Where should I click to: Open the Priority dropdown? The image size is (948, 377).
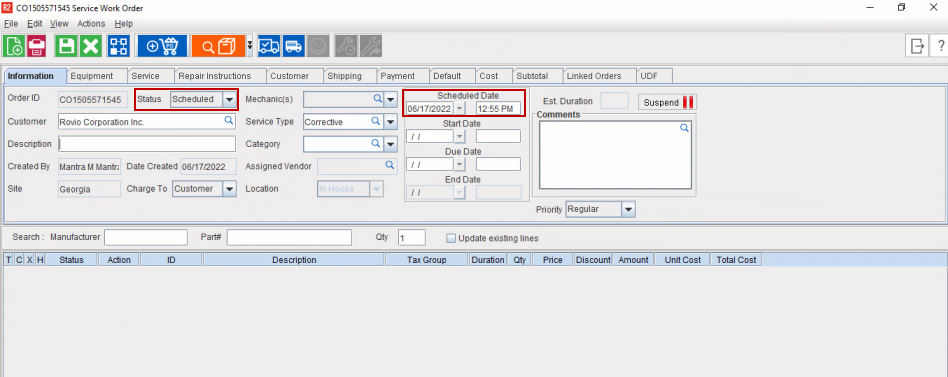[x=629, y=210]
